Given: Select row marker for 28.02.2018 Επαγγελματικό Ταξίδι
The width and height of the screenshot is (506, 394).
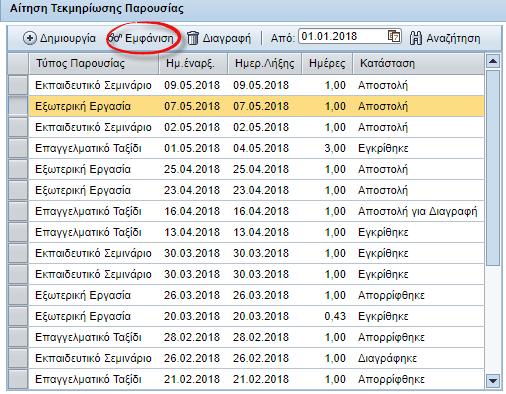Looking at the screenshot, I should [x=18, y=337].
